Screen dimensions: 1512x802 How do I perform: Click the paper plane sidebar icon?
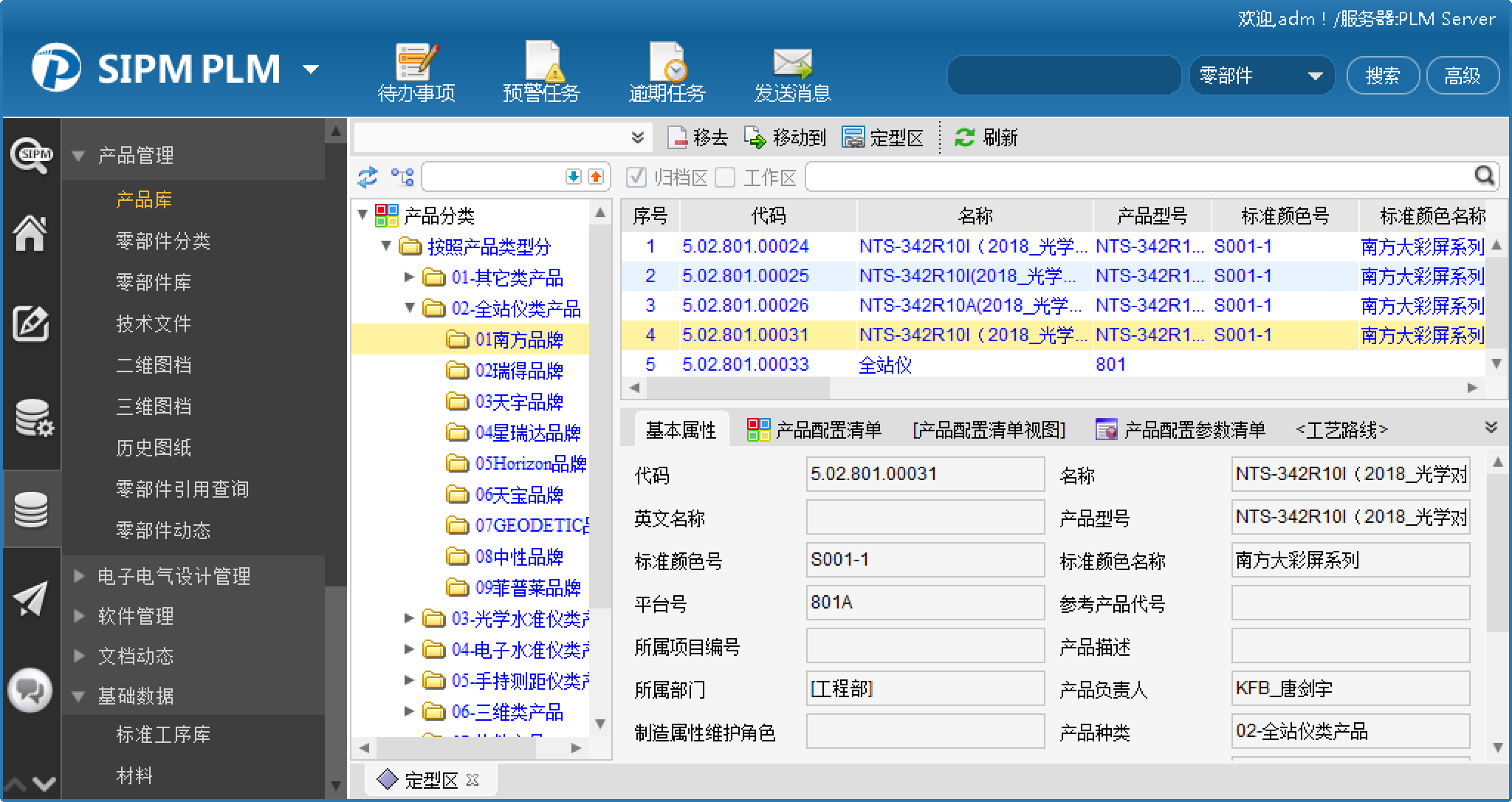click(x=30, y=598)
